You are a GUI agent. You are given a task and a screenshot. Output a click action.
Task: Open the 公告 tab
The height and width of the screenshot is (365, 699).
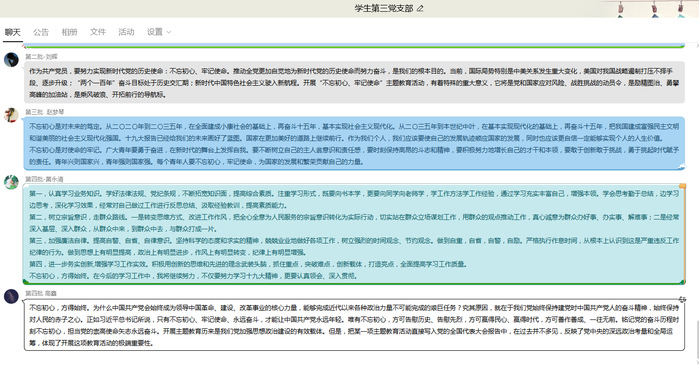(x=41, y=32)
